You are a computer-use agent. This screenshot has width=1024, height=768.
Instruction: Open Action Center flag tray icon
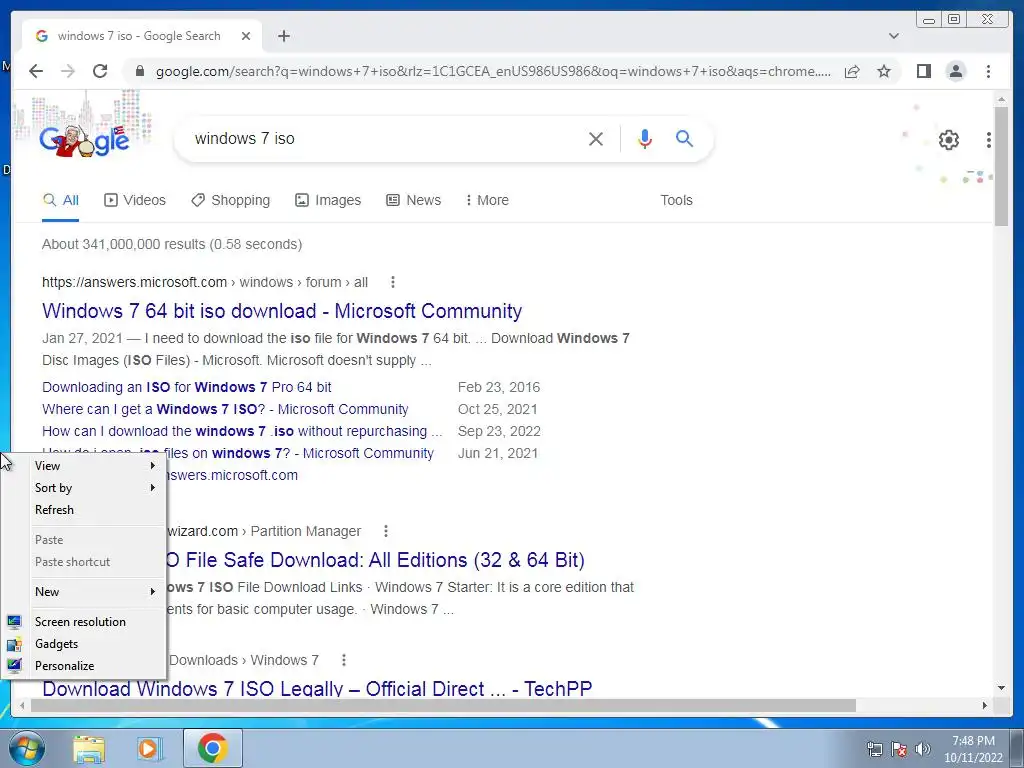[899, 749]
